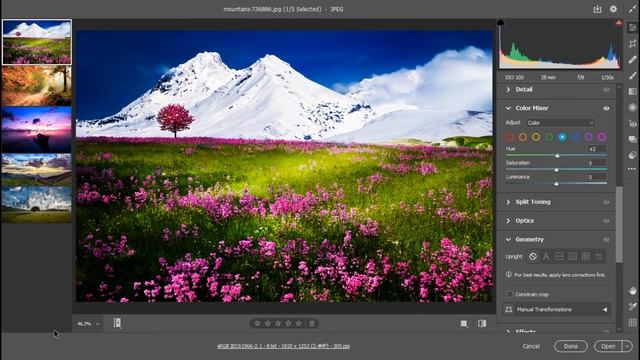
Task: Turn off Upright with the disabled icon
Action: pos(533,256)
